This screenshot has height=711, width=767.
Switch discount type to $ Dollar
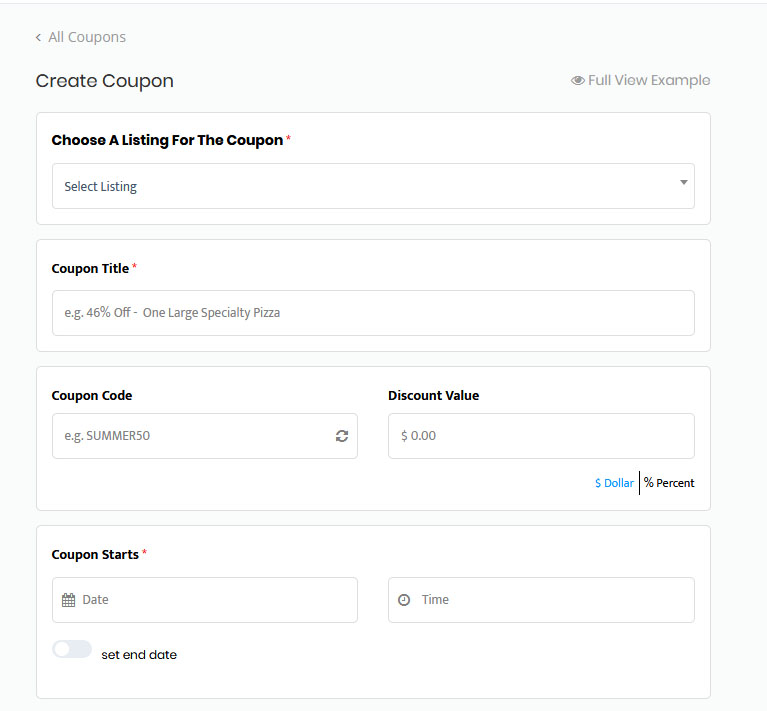click(x=614, y=483)
